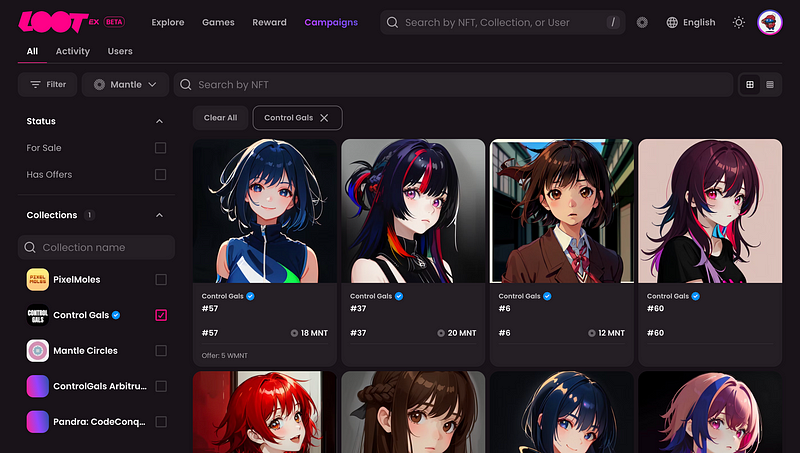
Task: Click the Offer: 5 WMNT text on card #57
Action: pyautogui.click(x=224, y=356)
